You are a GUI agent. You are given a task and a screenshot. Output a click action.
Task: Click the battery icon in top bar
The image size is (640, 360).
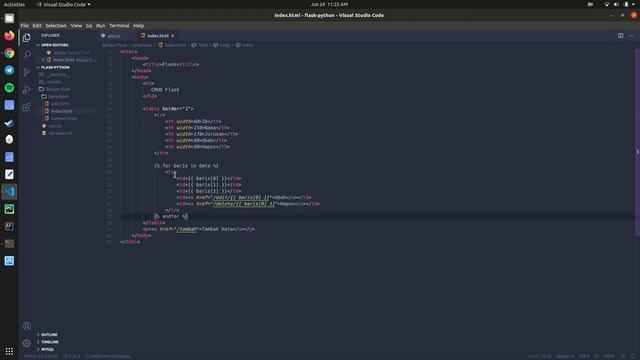pos(626,4)
